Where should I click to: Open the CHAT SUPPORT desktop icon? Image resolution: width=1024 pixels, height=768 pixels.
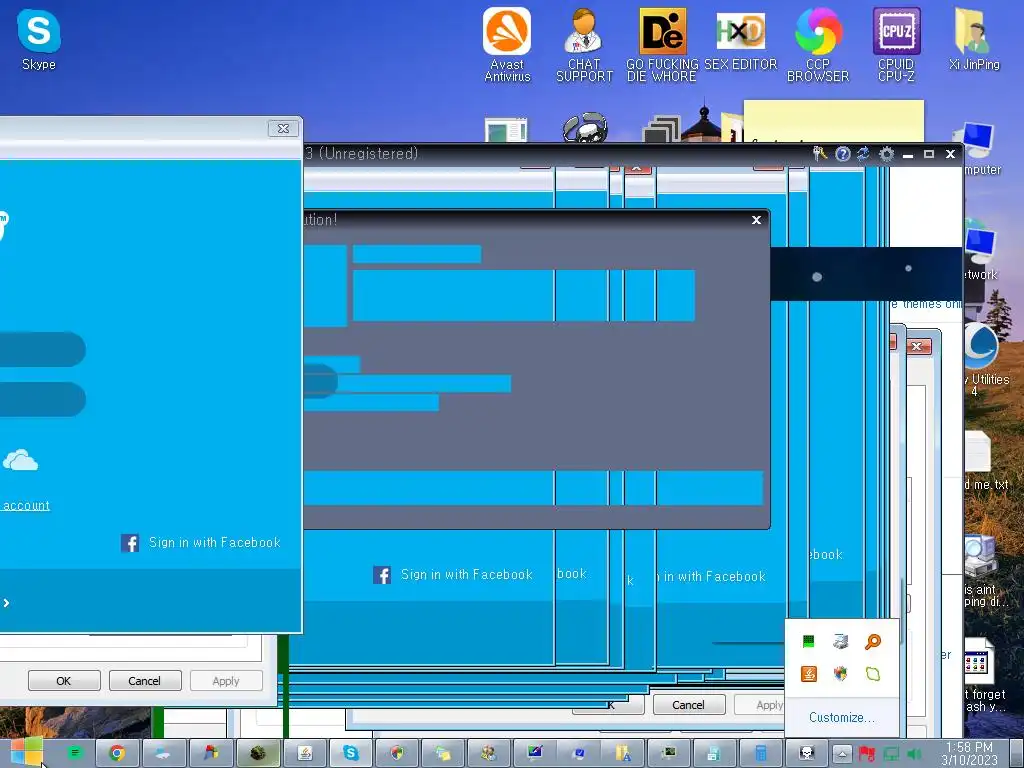point(584,44)
